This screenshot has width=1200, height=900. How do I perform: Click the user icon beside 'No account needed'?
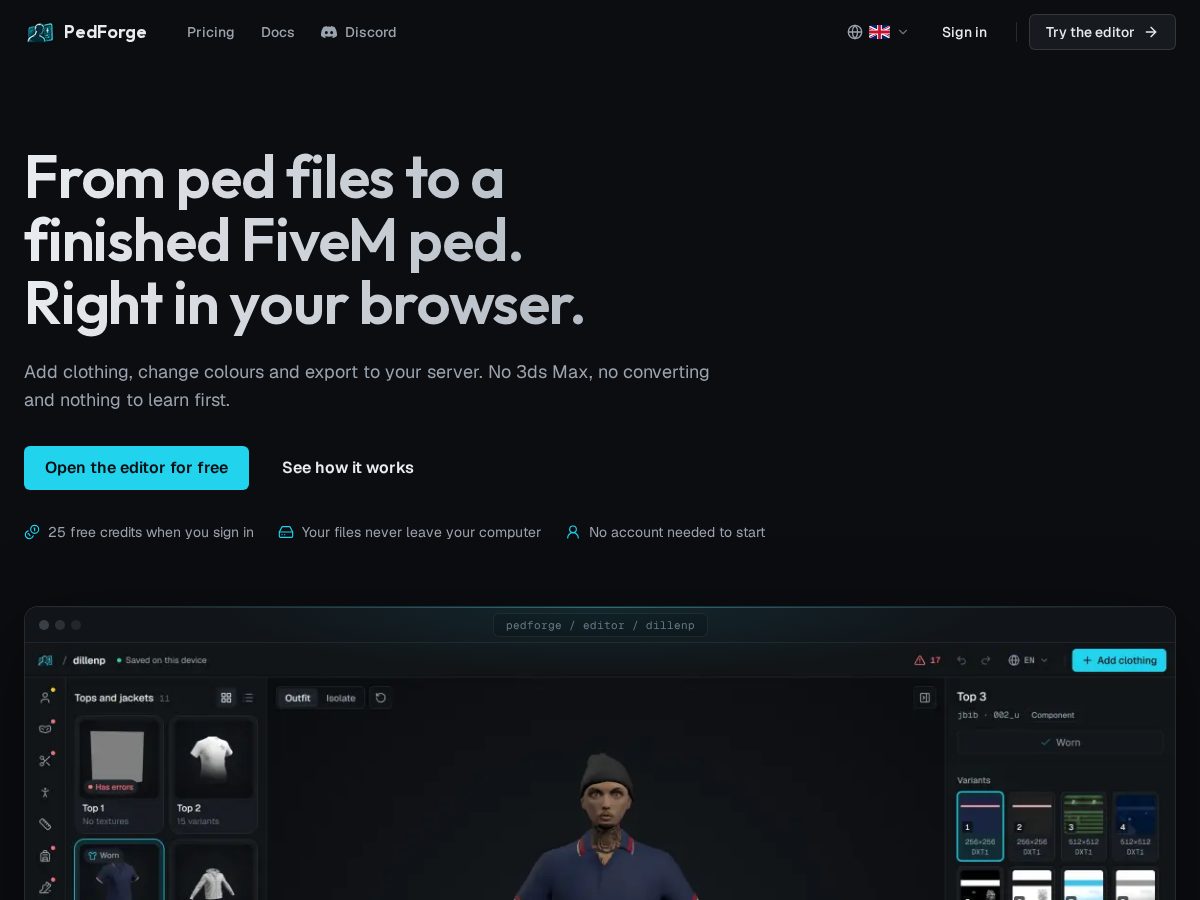tap(573, 532)
